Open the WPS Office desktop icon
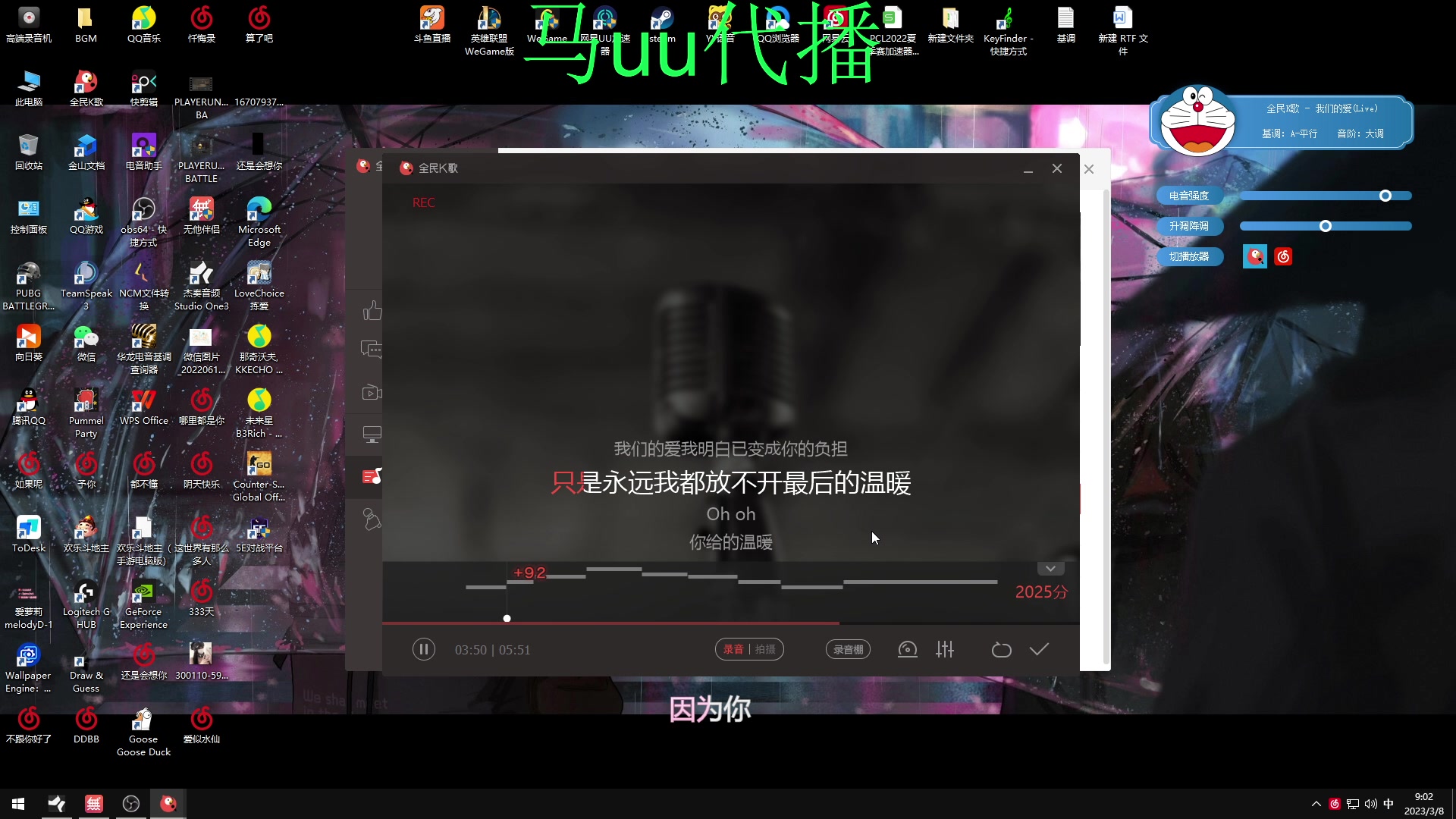Screen dimensions: 1456x819 coord(143,407)
